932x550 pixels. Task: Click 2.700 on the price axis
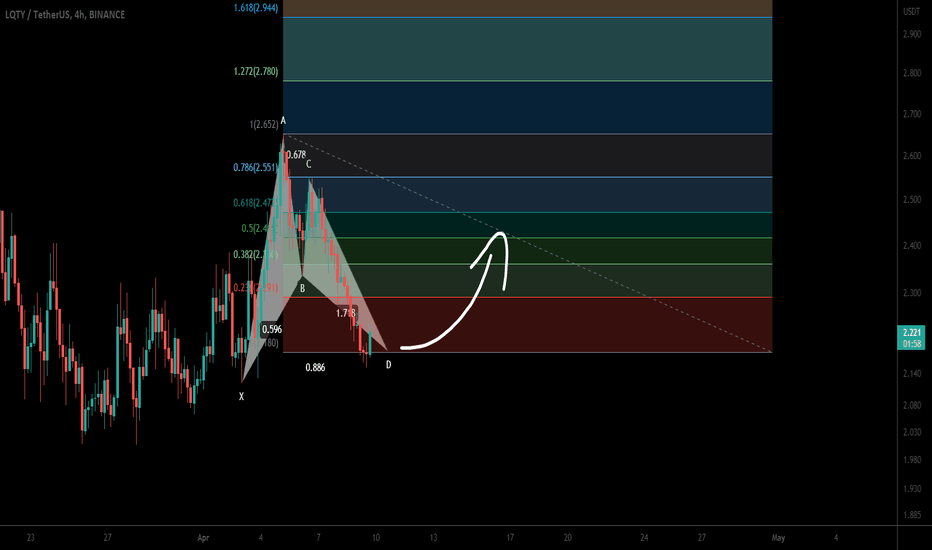tap(912, 114)
